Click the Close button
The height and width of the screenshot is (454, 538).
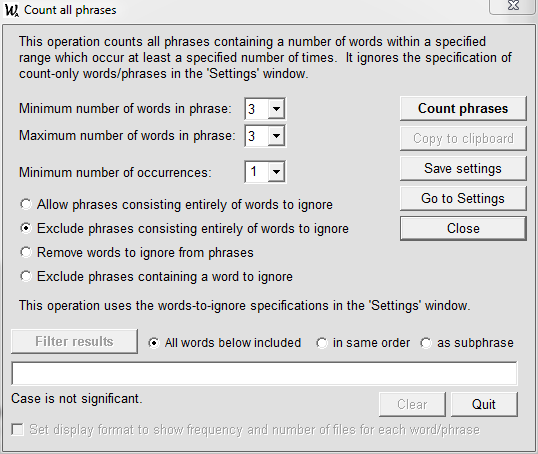[463, 228]
